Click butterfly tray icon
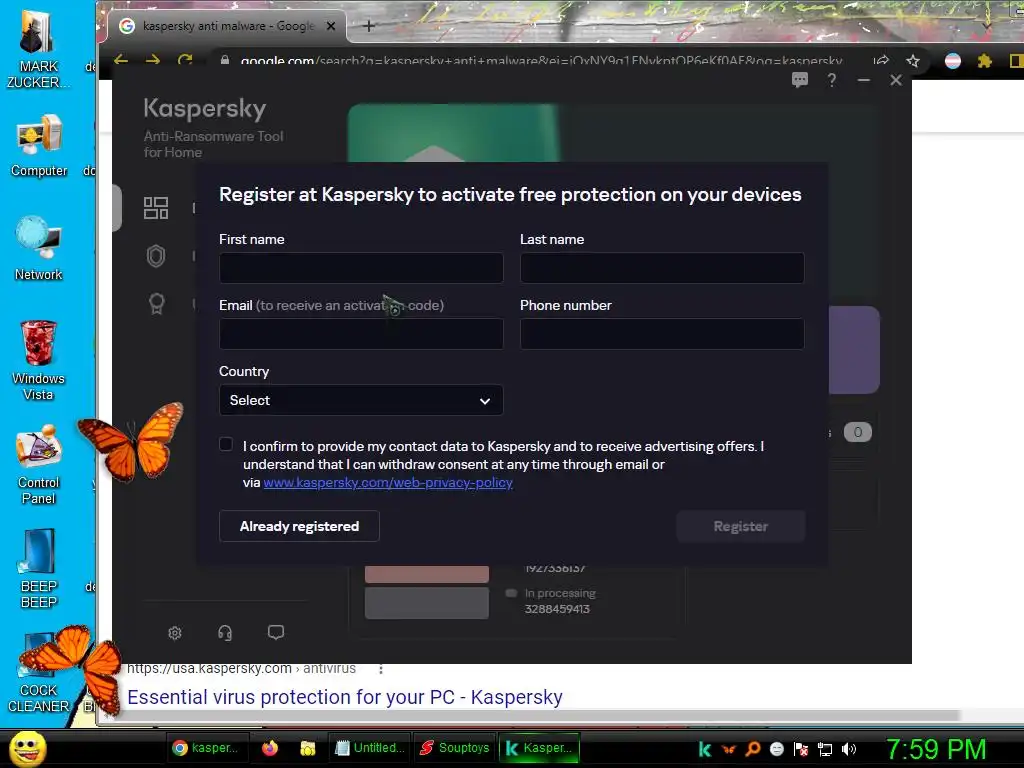Image resolution: width=1024 pixels, height=768 pixels. click(x=729, y=749)
